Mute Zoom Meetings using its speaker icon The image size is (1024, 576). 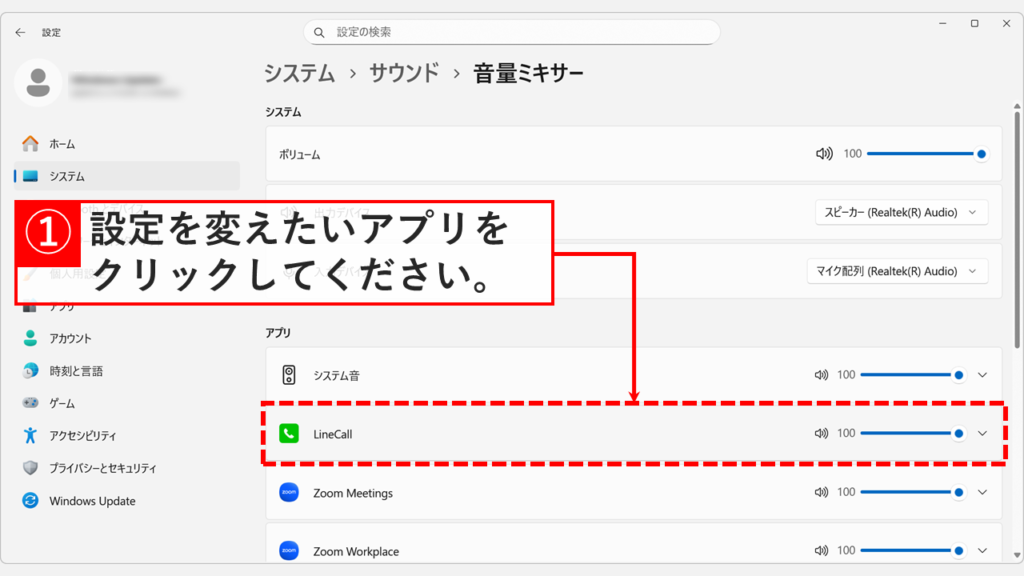822,492
